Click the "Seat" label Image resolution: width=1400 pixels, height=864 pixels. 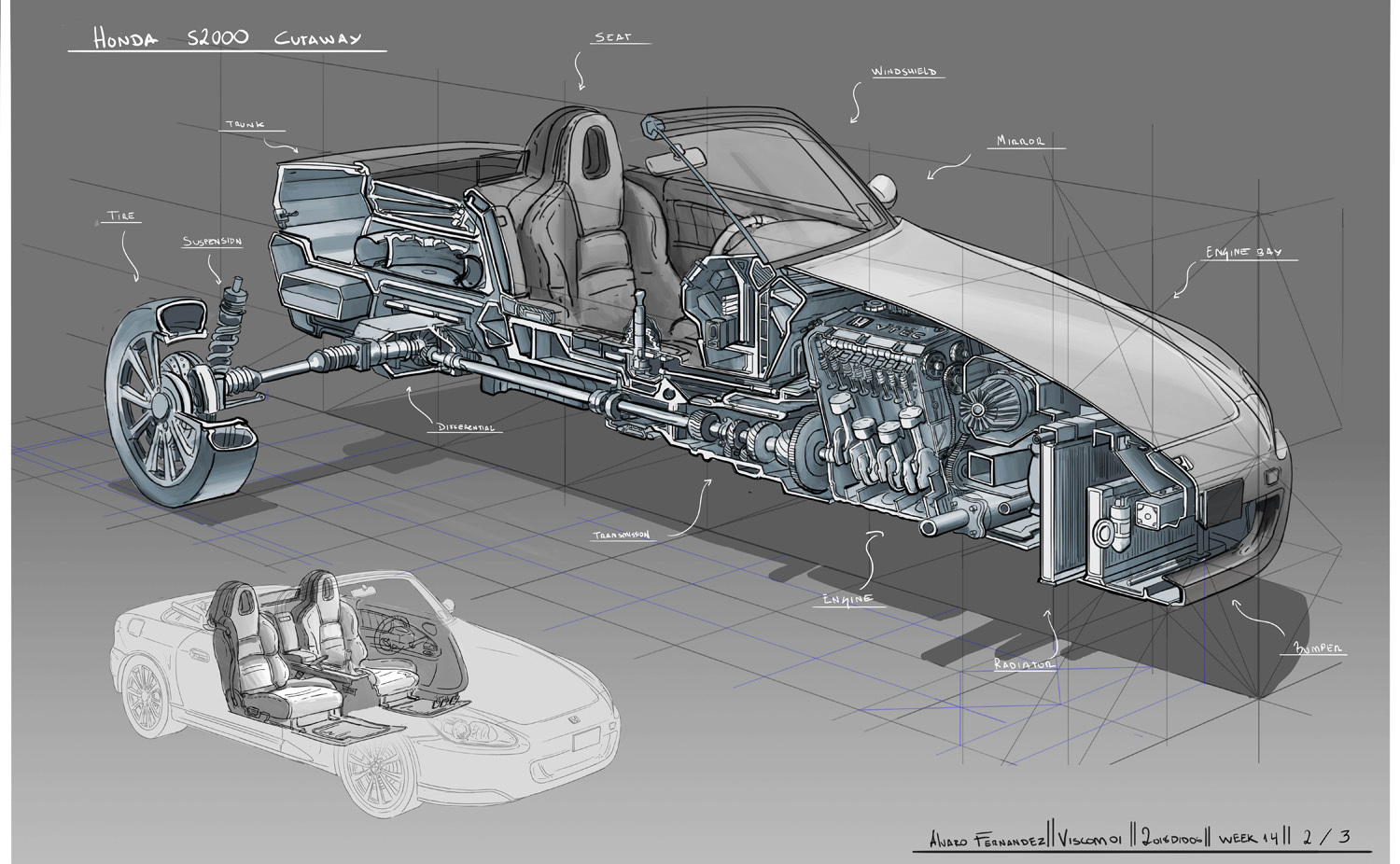613,37
